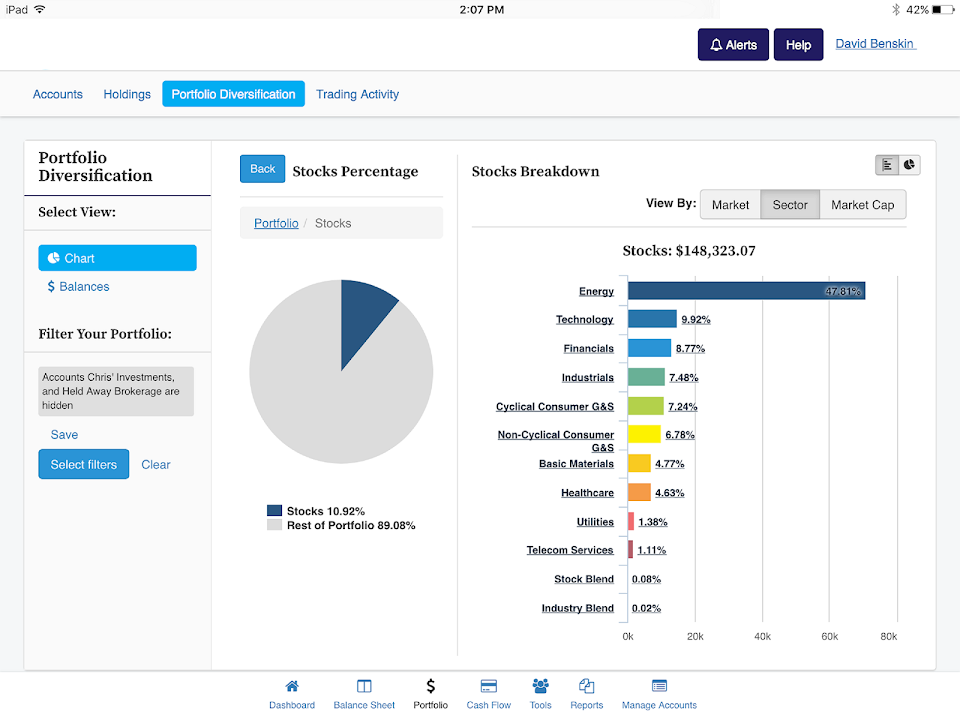Open Tools from bottom navigation
Viewport: 960px width, 720px height.
pos(541,694)
